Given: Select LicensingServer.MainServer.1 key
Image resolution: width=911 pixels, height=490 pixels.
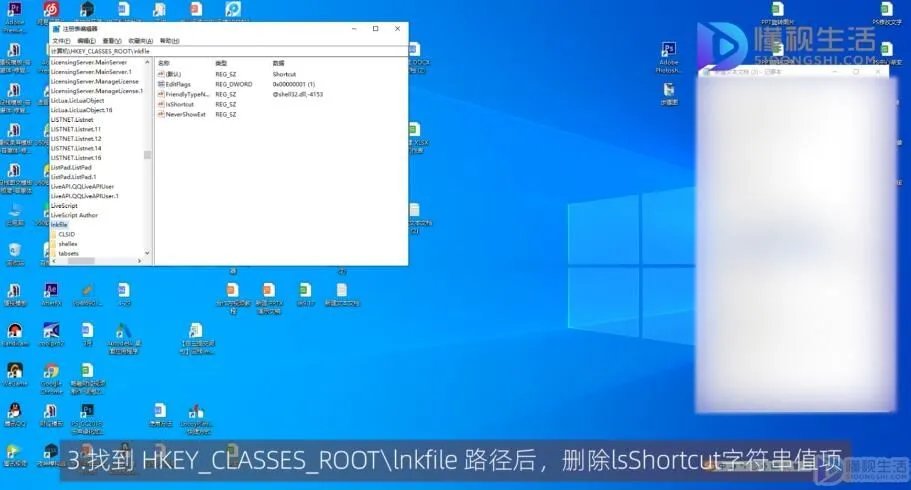Looking at the screenshot, I should 91,71.
